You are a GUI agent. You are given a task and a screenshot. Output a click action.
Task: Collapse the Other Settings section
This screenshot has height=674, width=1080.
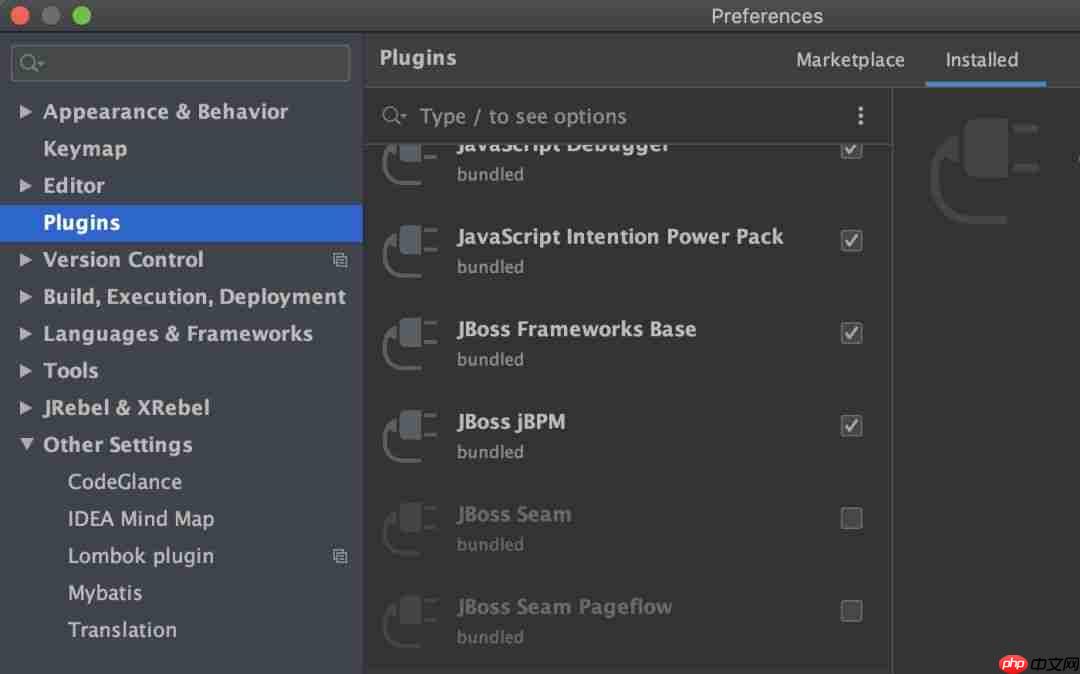click(26, 444)
